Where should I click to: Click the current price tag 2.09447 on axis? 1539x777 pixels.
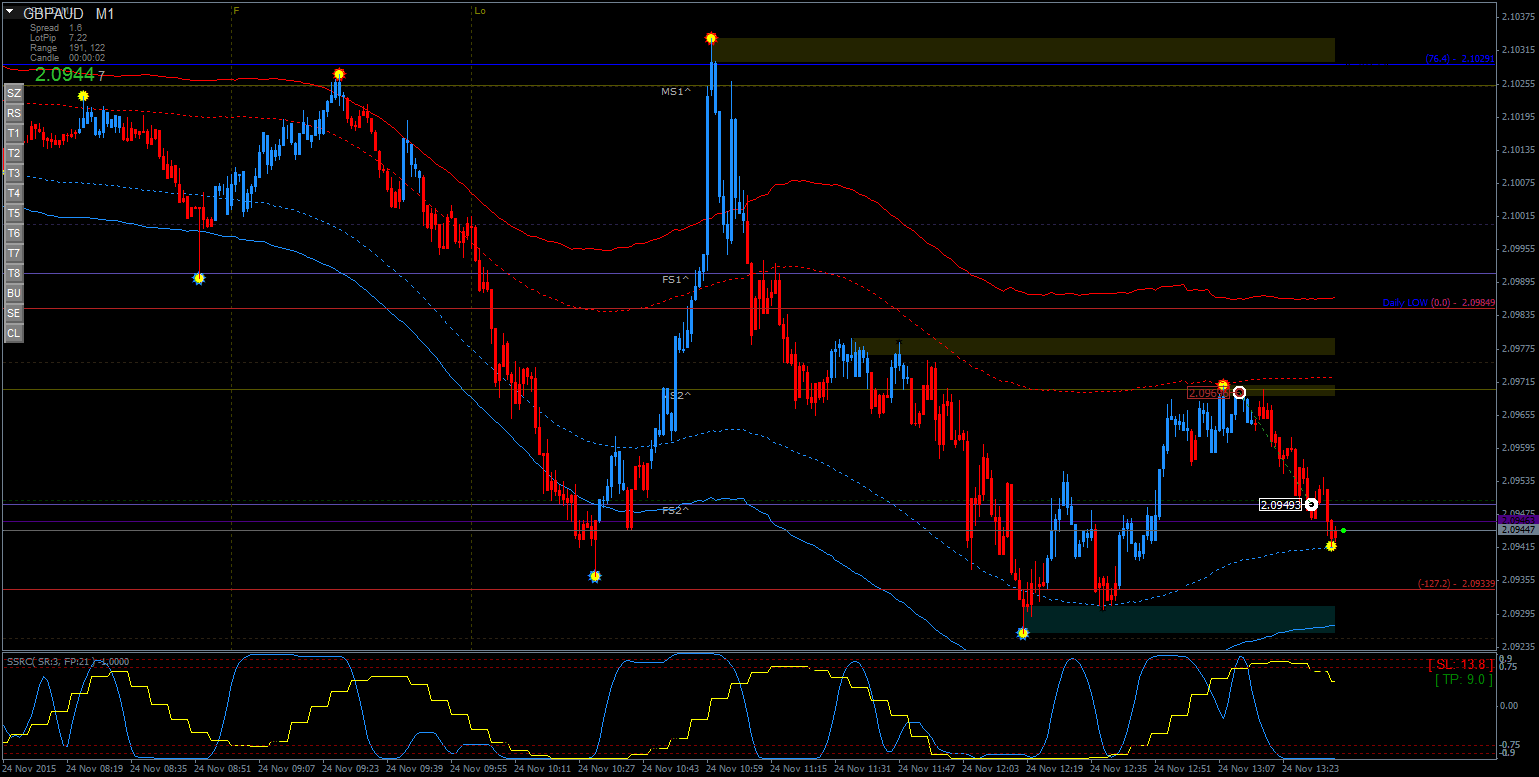click(1517, 530)
